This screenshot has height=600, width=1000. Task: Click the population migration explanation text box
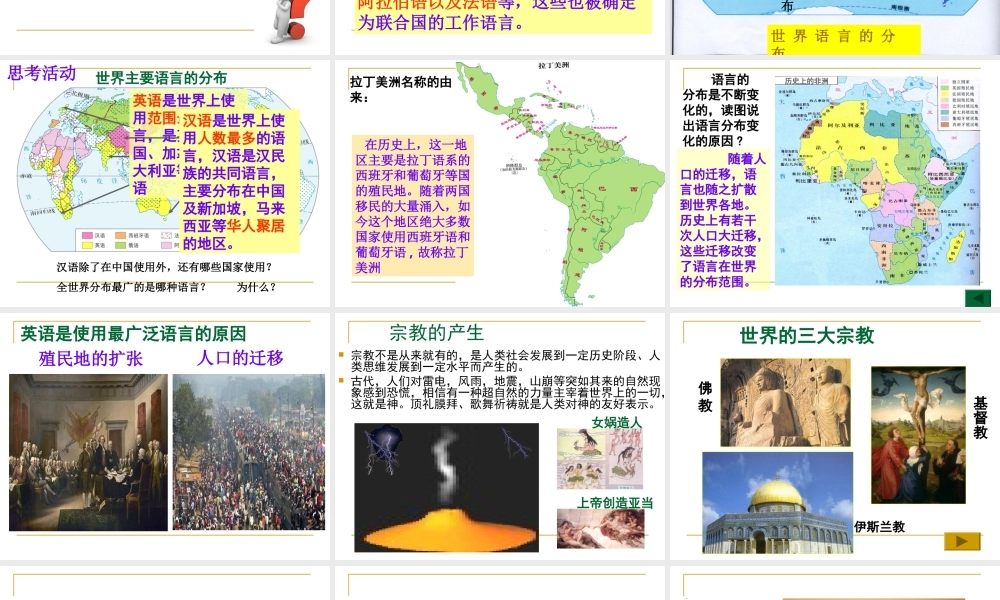pos(723,220)
